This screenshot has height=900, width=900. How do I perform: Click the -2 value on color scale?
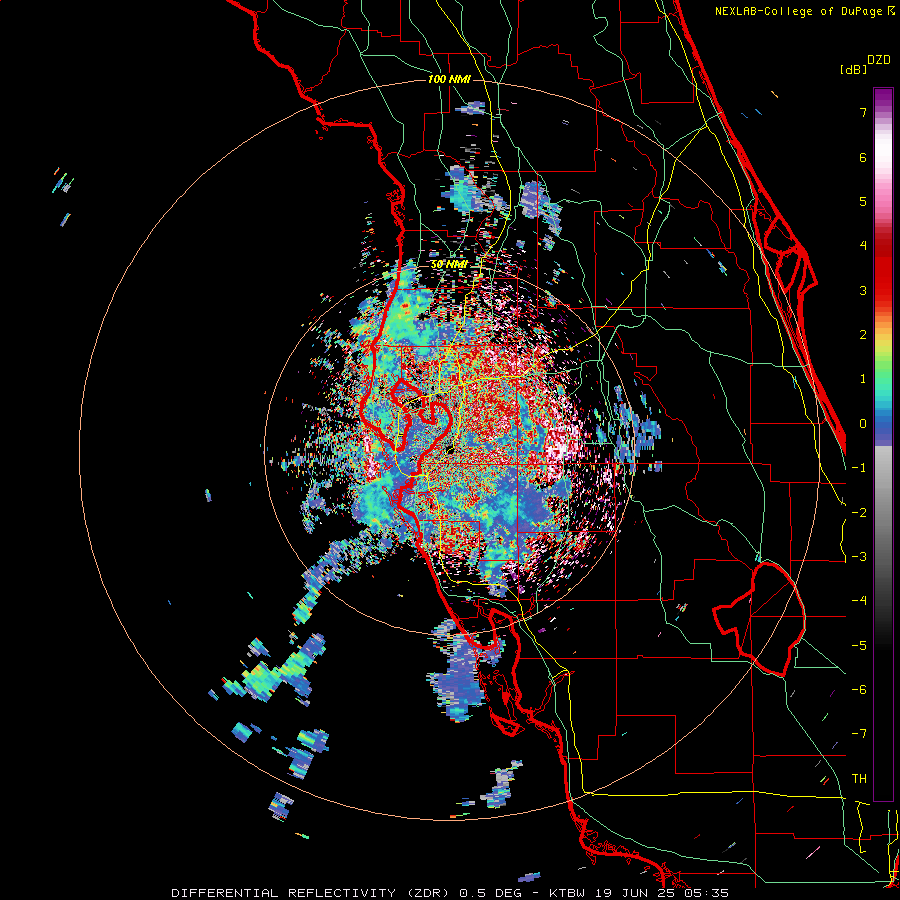(859, 513)
